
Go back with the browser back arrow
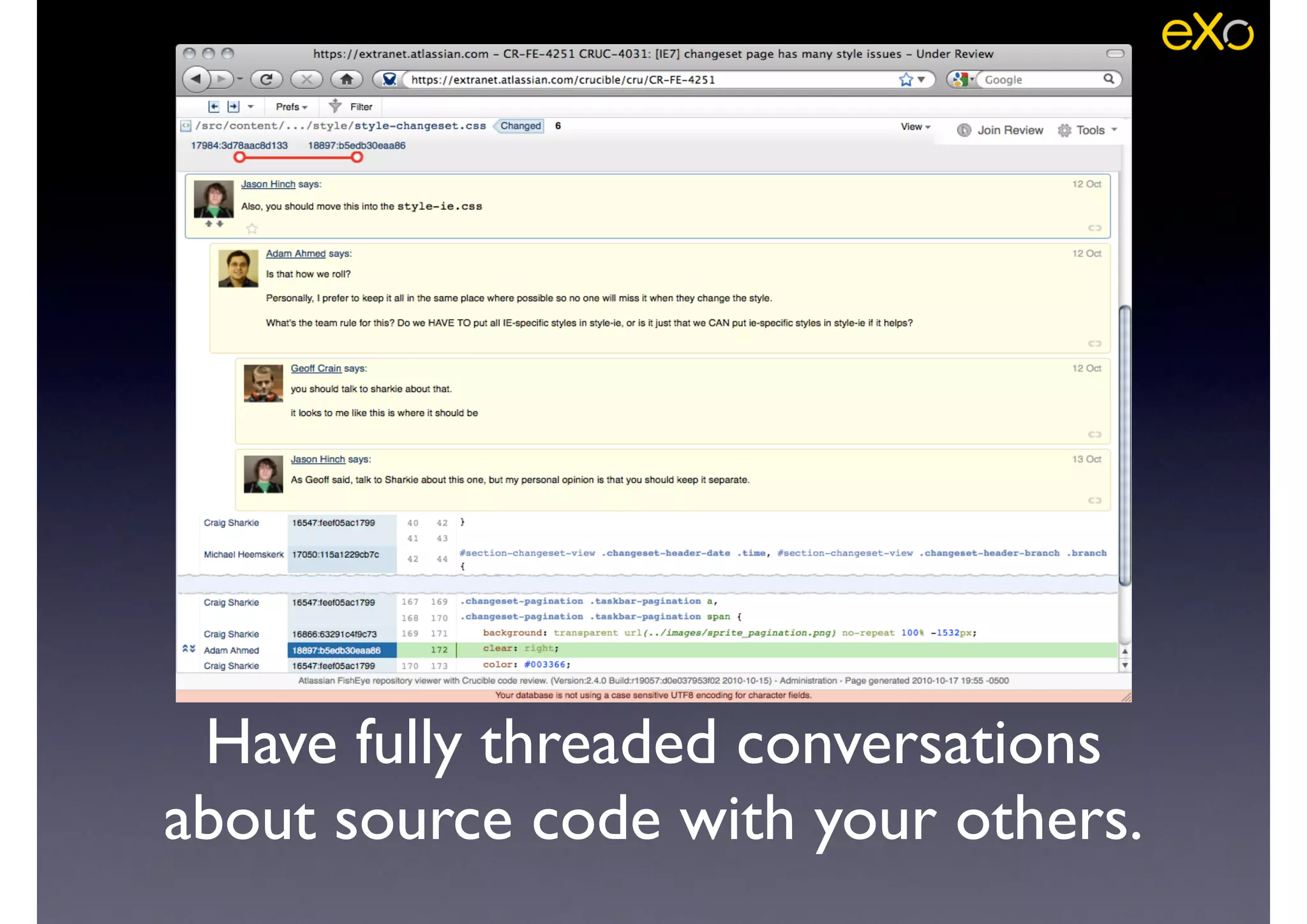pyautogui.click(x=196, y=79)
